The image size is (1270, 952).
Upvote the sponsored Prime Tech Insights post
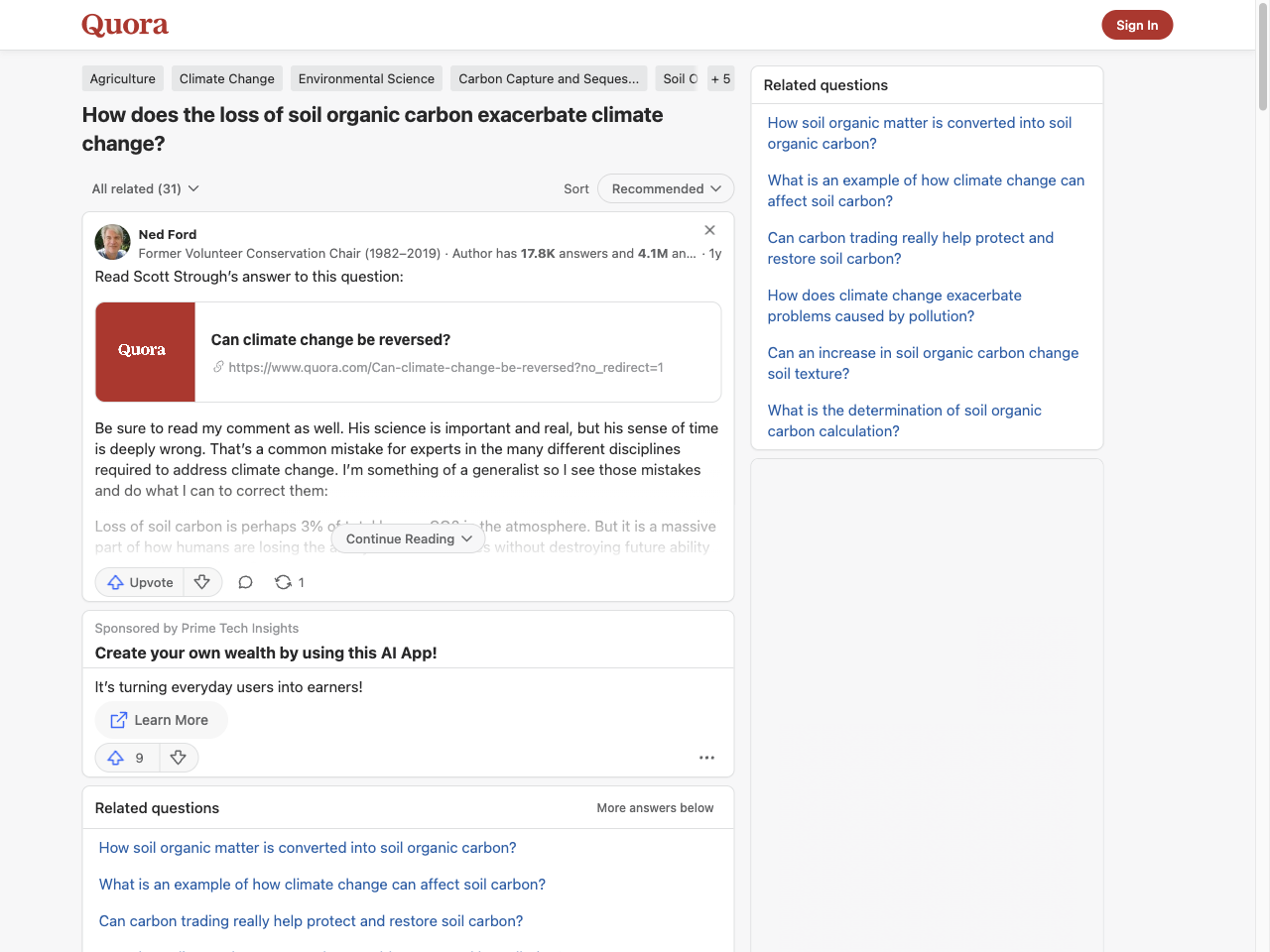click(x=116, y=758)
